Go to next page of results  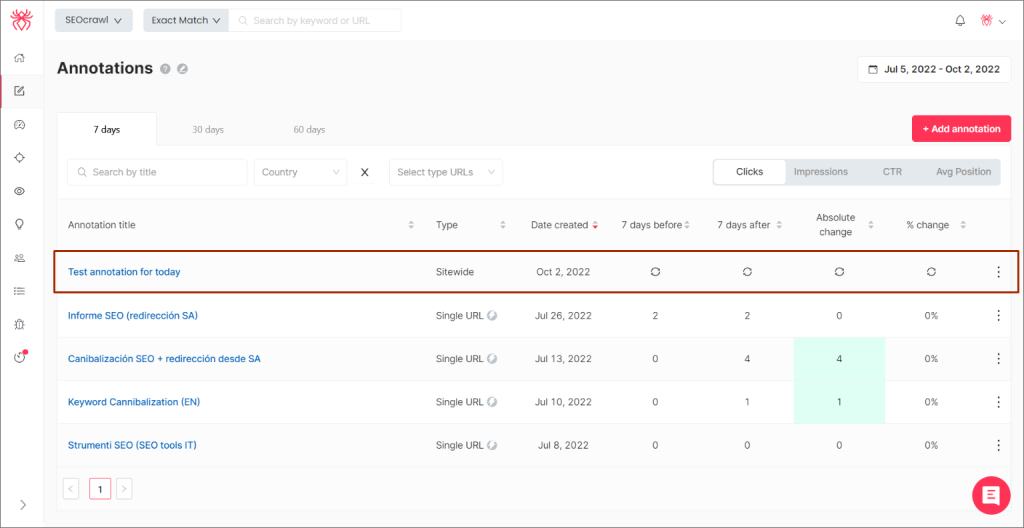click(x=124, y=489)
